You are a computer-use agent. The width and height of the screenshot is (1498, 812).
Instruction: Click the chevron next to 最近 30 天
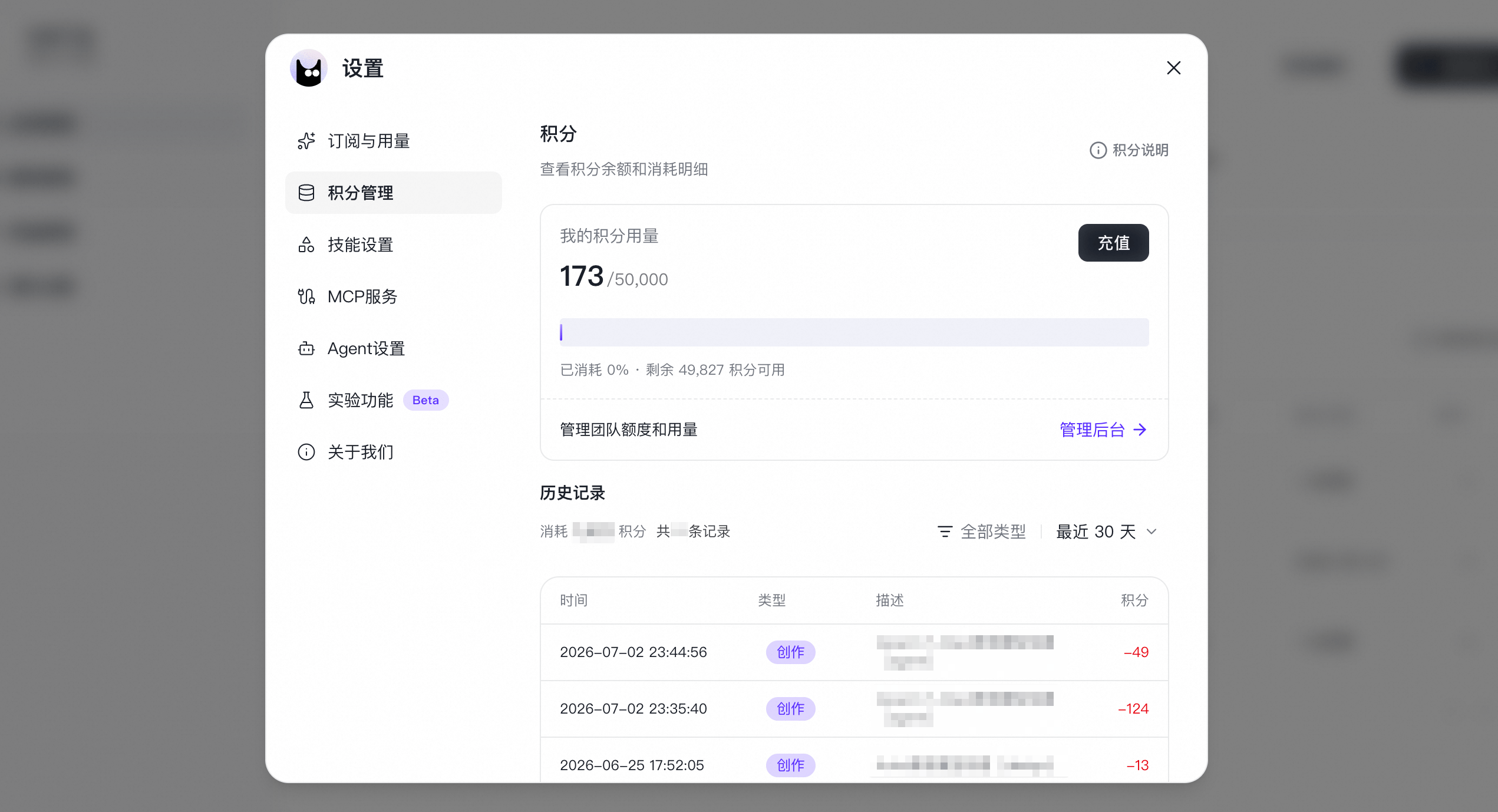[x=1151, y=532]
